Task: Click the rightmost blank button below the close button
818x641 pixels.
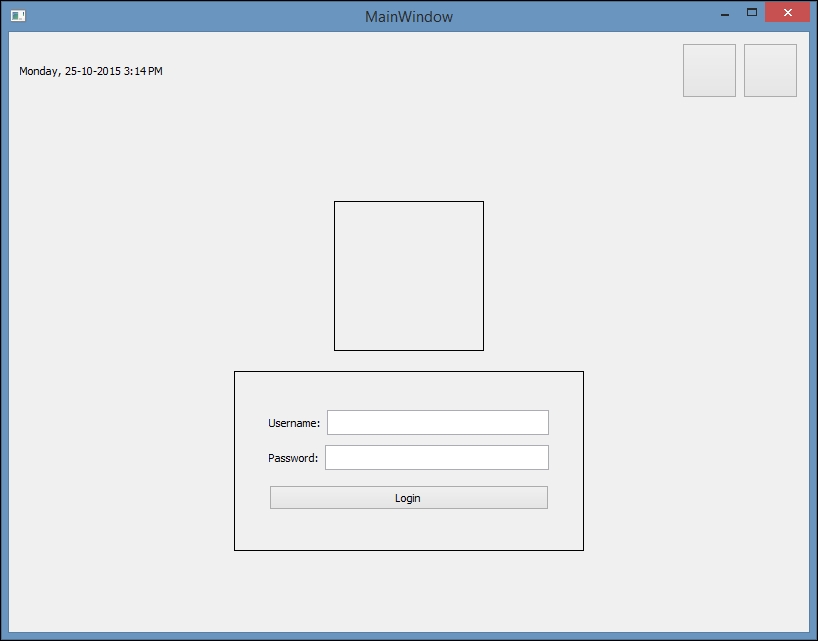Action: pyautogui.click(x=770, y=70)
